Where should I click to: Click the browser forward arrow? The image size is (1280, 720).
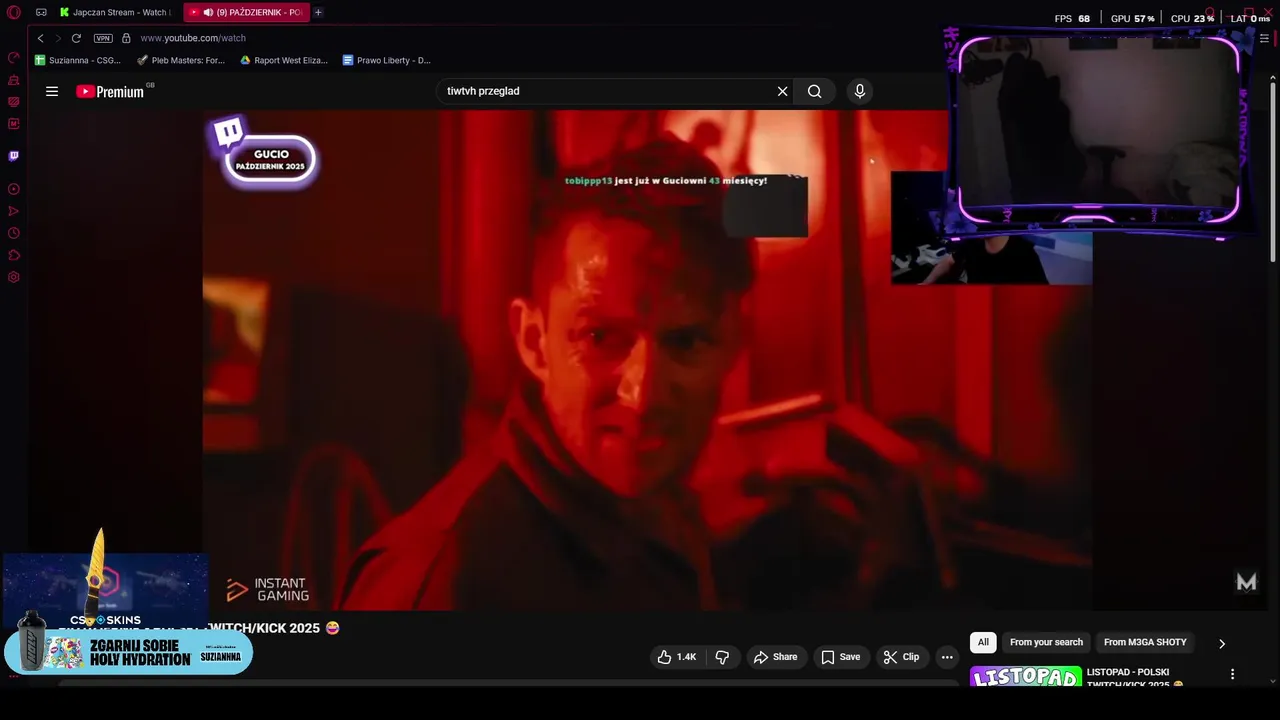click(x=57, y=38)
